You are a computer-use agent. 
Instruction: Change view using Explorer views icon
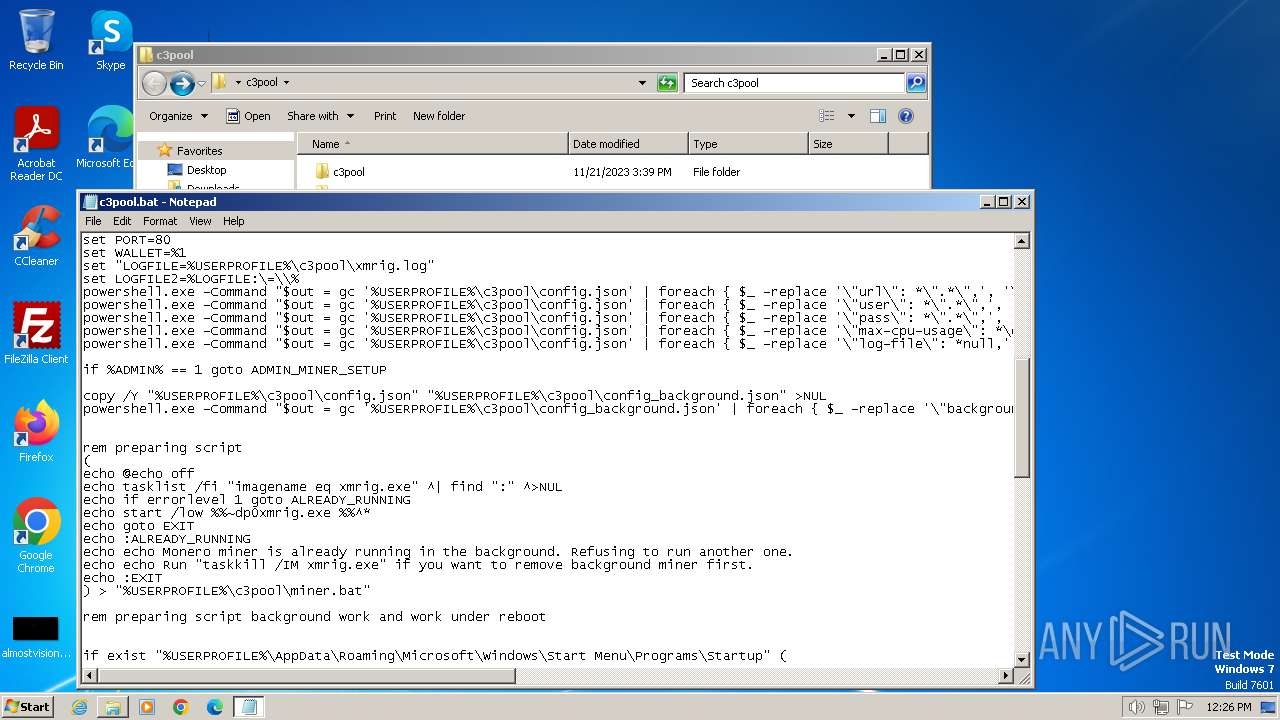[x=827, y=116]
